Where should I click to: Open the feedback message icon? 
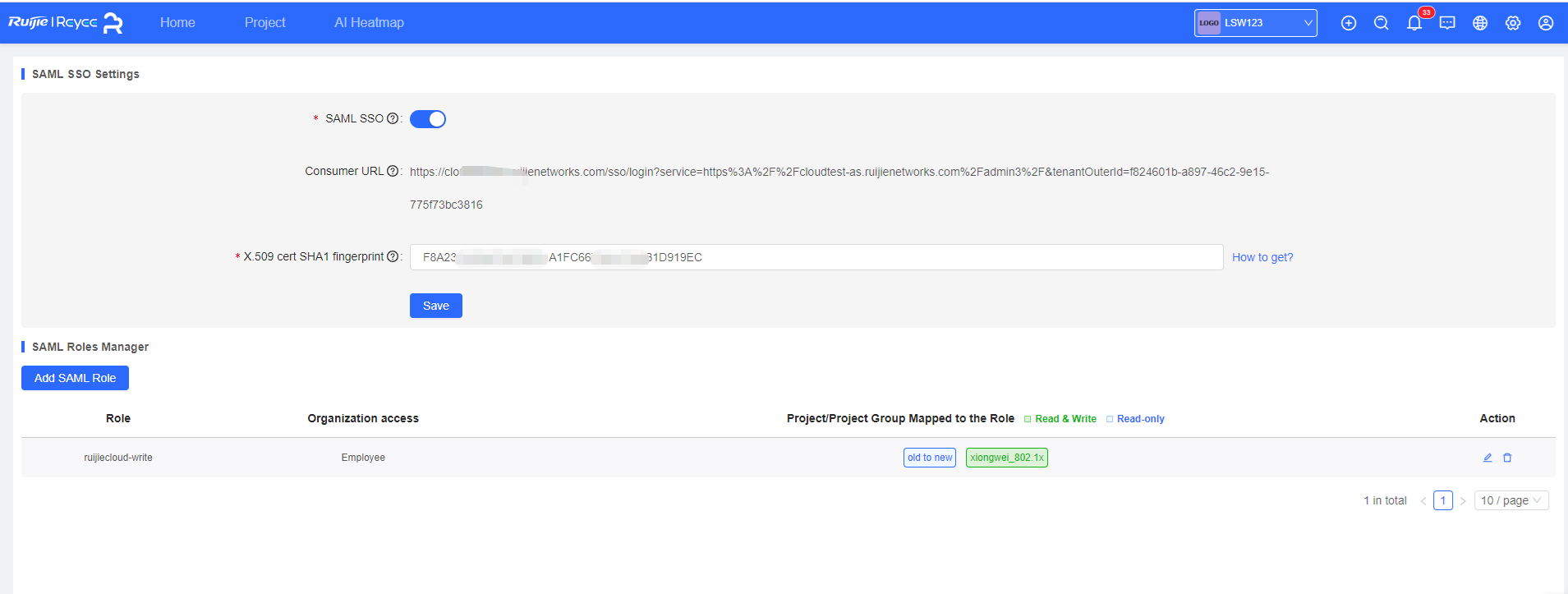(1446, 23)
